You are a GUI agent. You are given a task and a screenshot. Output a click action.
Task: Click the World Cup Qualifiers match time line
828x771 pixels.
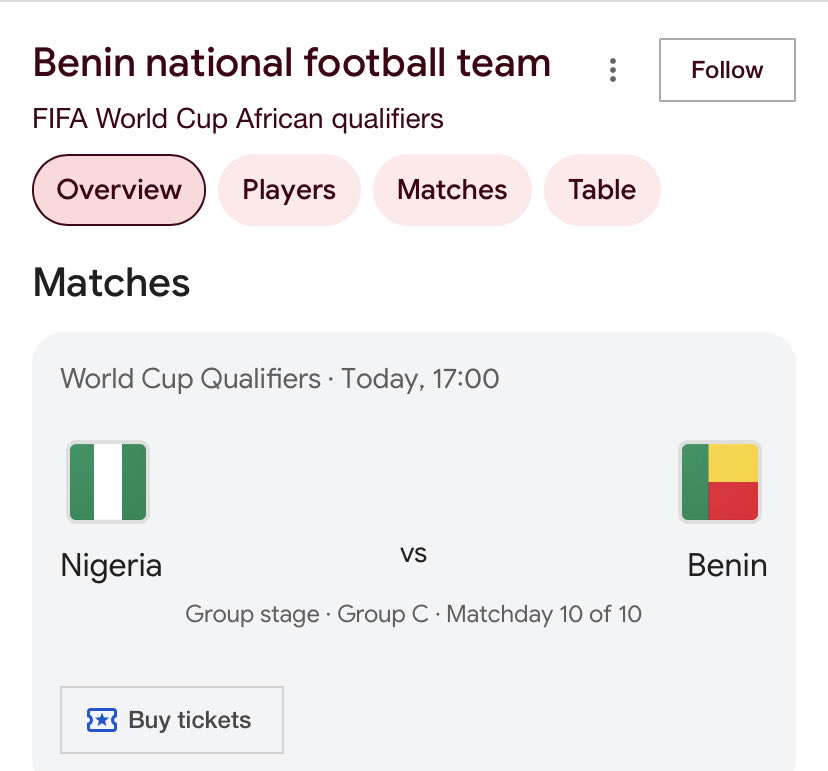click(x=280, y=379)
